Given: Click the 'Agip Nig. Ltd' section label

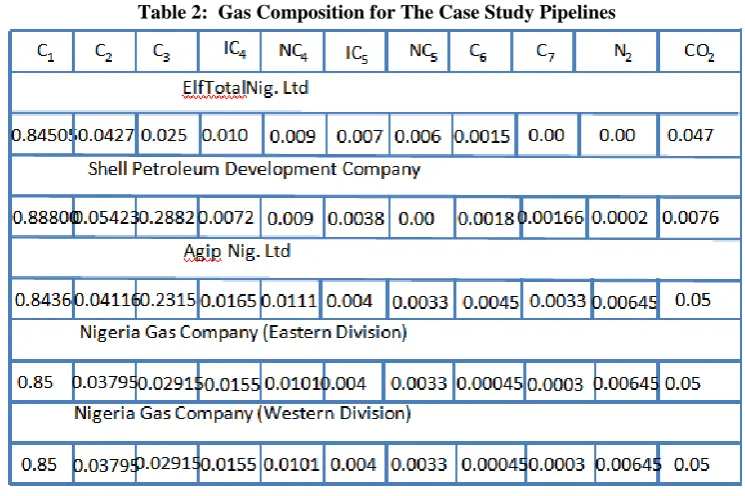Looking at the screenshot, I should [237, 251].
